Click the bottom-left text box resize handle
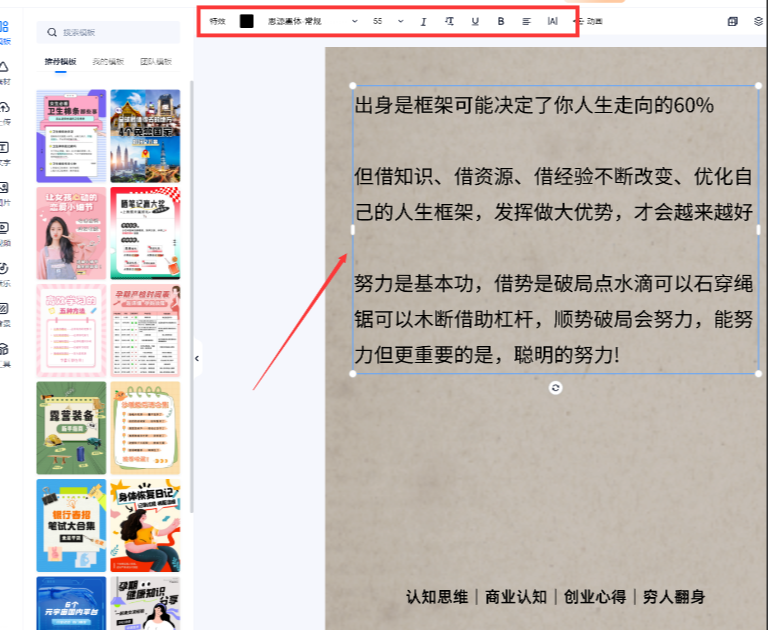The image size is (768, 630). pos(353,374)
